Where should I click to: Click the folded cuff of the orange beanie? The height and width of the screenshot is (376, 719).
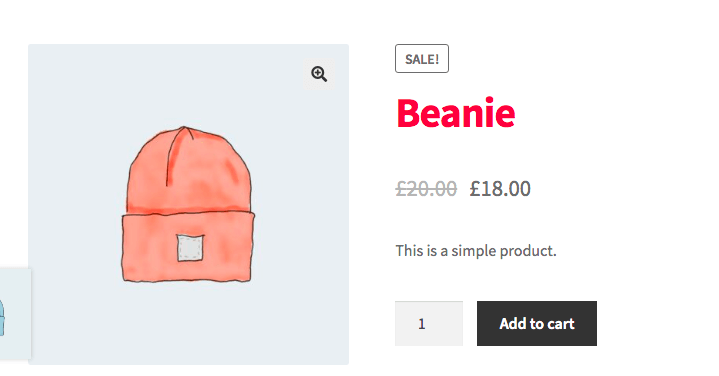click(x=188, y=248)
